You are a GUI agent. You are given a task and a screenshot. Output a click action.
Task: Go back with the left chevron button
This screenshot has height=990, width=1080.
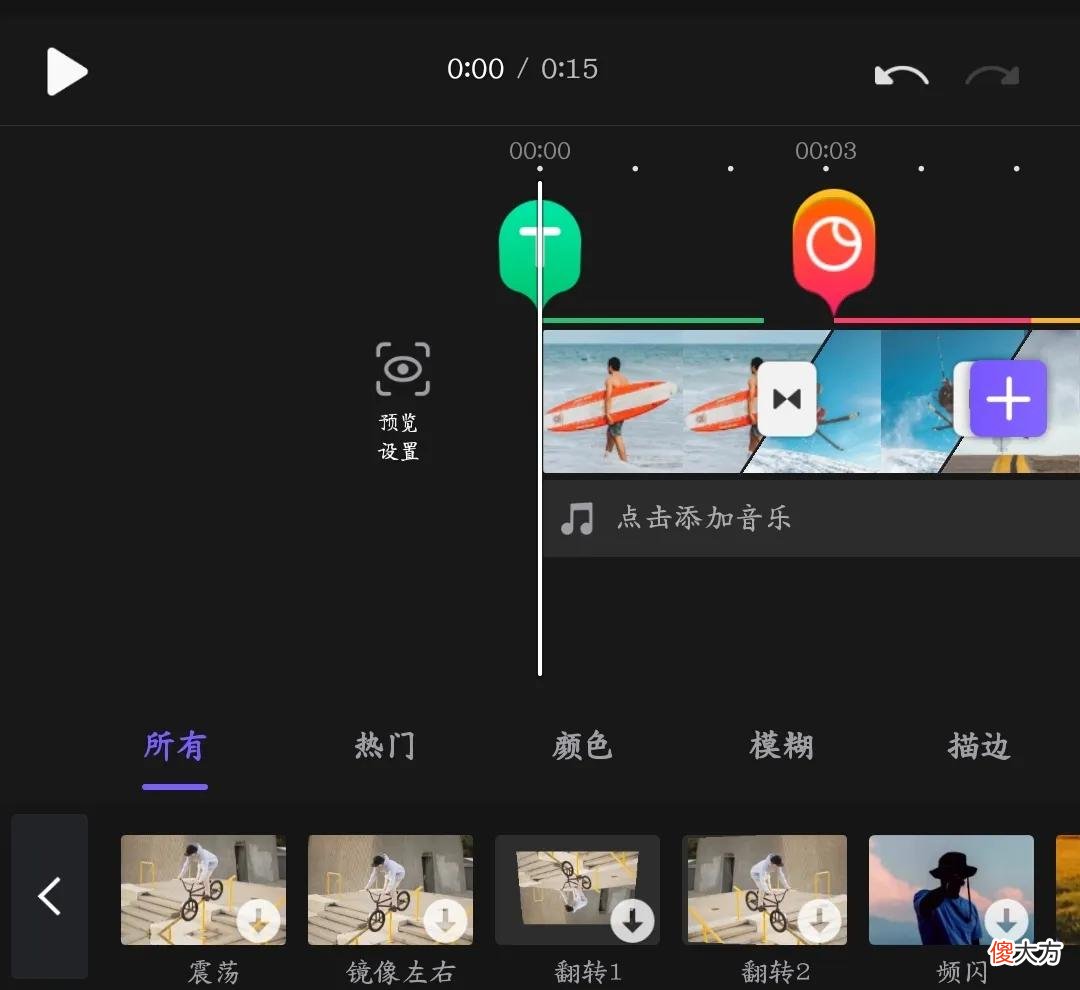50,896
